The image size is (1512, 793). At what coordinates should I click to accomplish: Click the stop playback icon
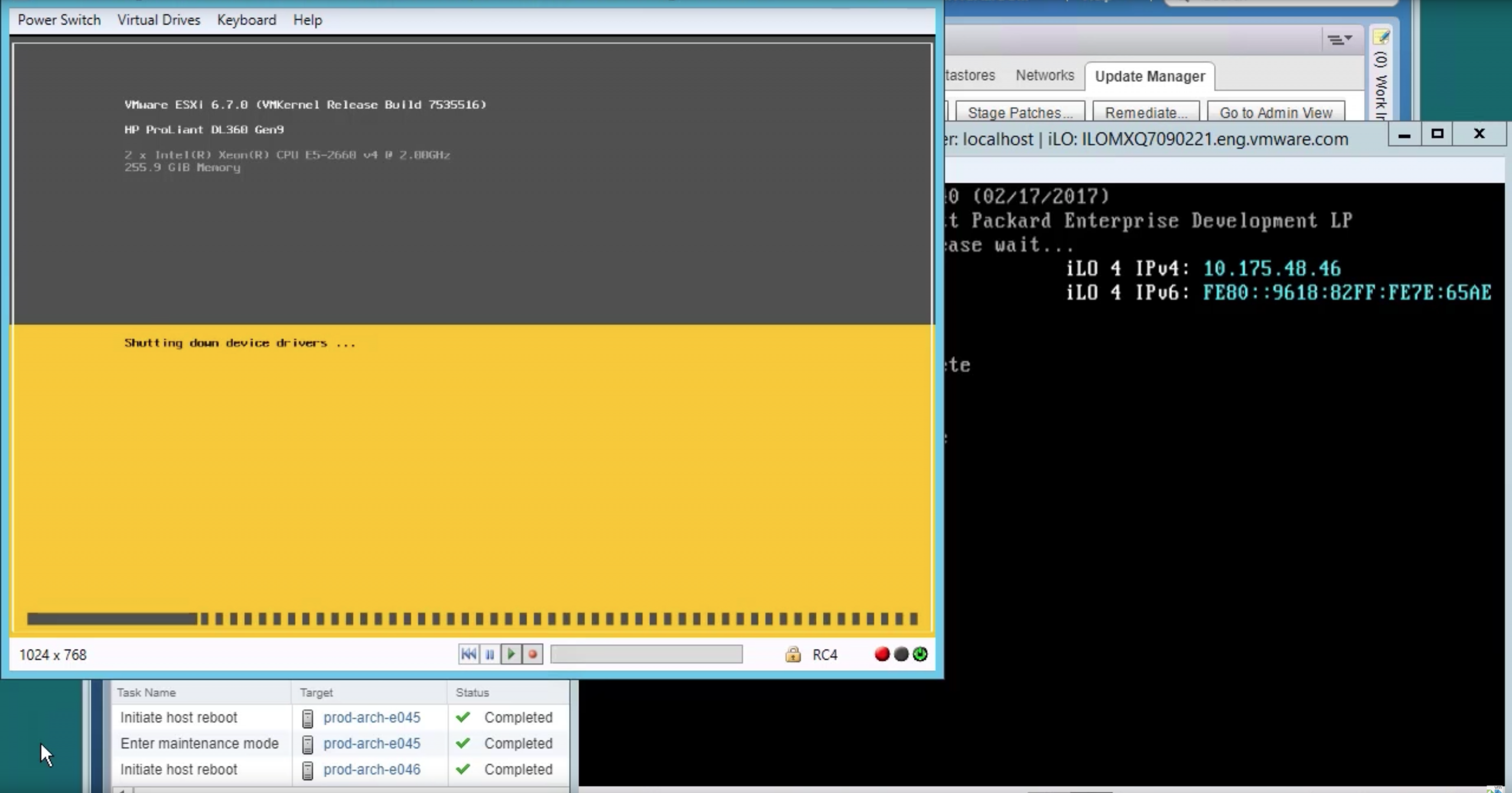click(x=533, y=654)
